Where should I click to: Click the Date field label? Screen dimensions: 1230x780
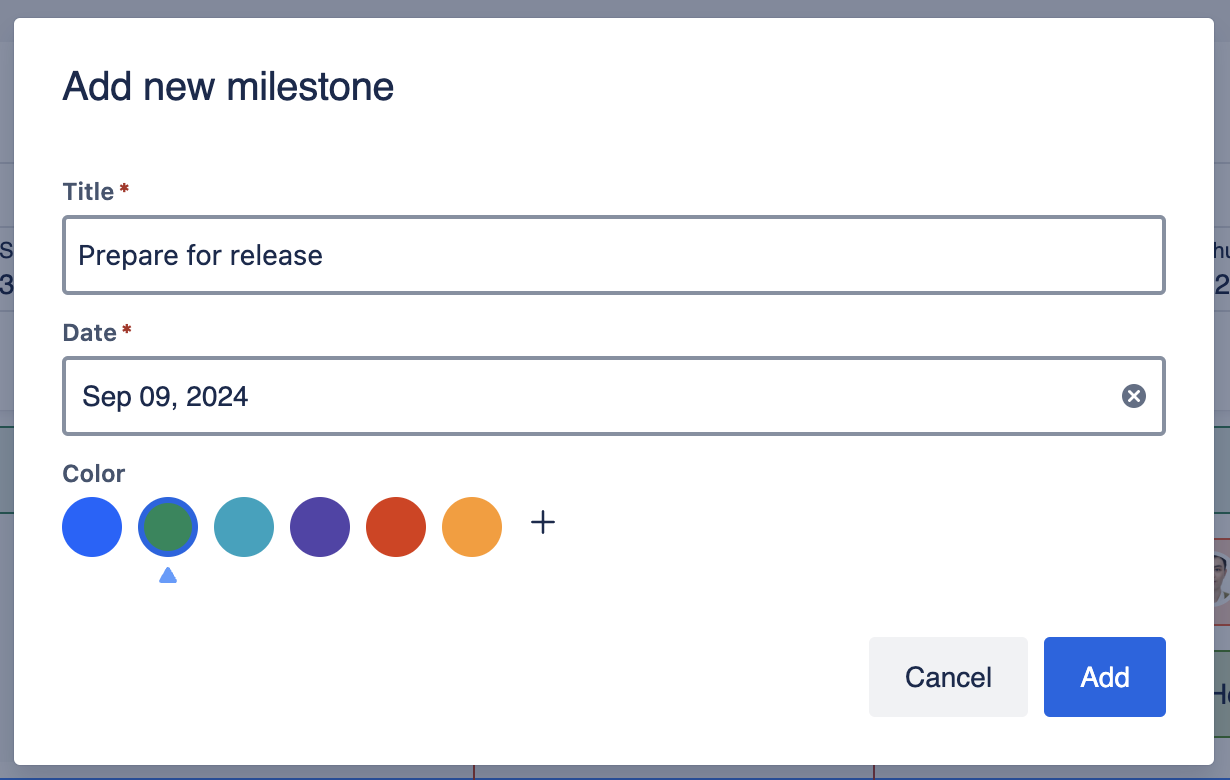point(89,333)
